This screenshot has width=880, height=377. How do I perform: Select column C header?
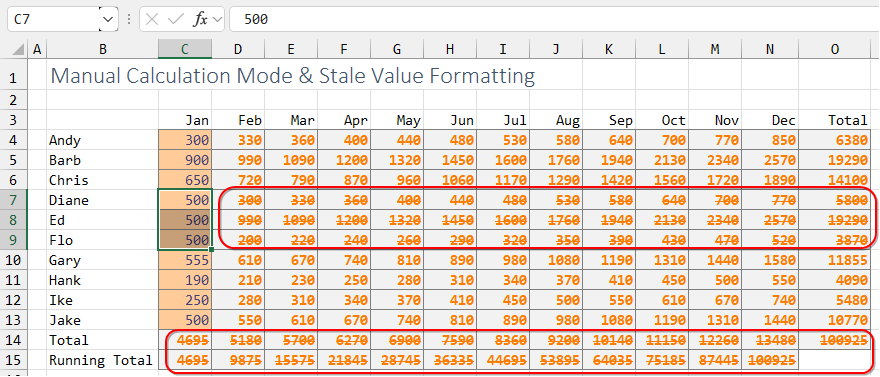[185, 49]
